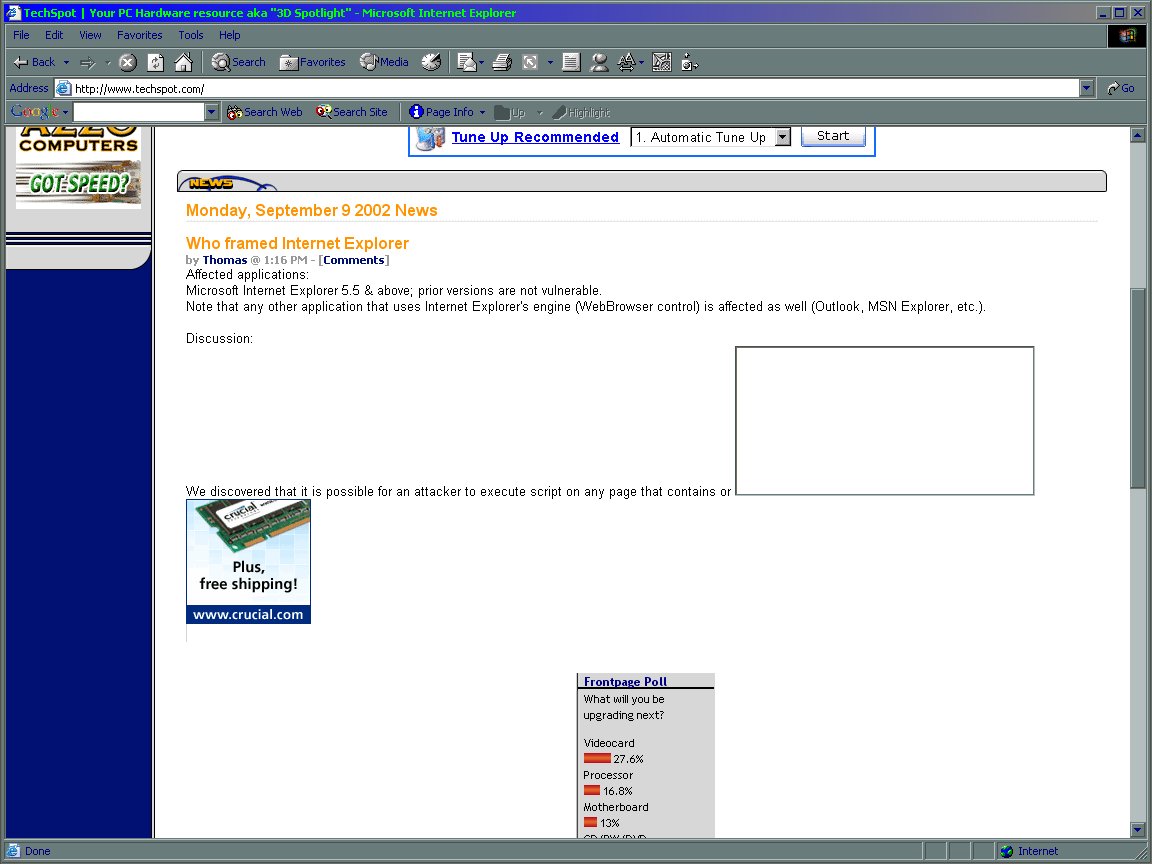This screenshot has width=1152, height=864.
Task: Go back with the Back arrow button
Action: pyautogui.click(x=34, y=62)
